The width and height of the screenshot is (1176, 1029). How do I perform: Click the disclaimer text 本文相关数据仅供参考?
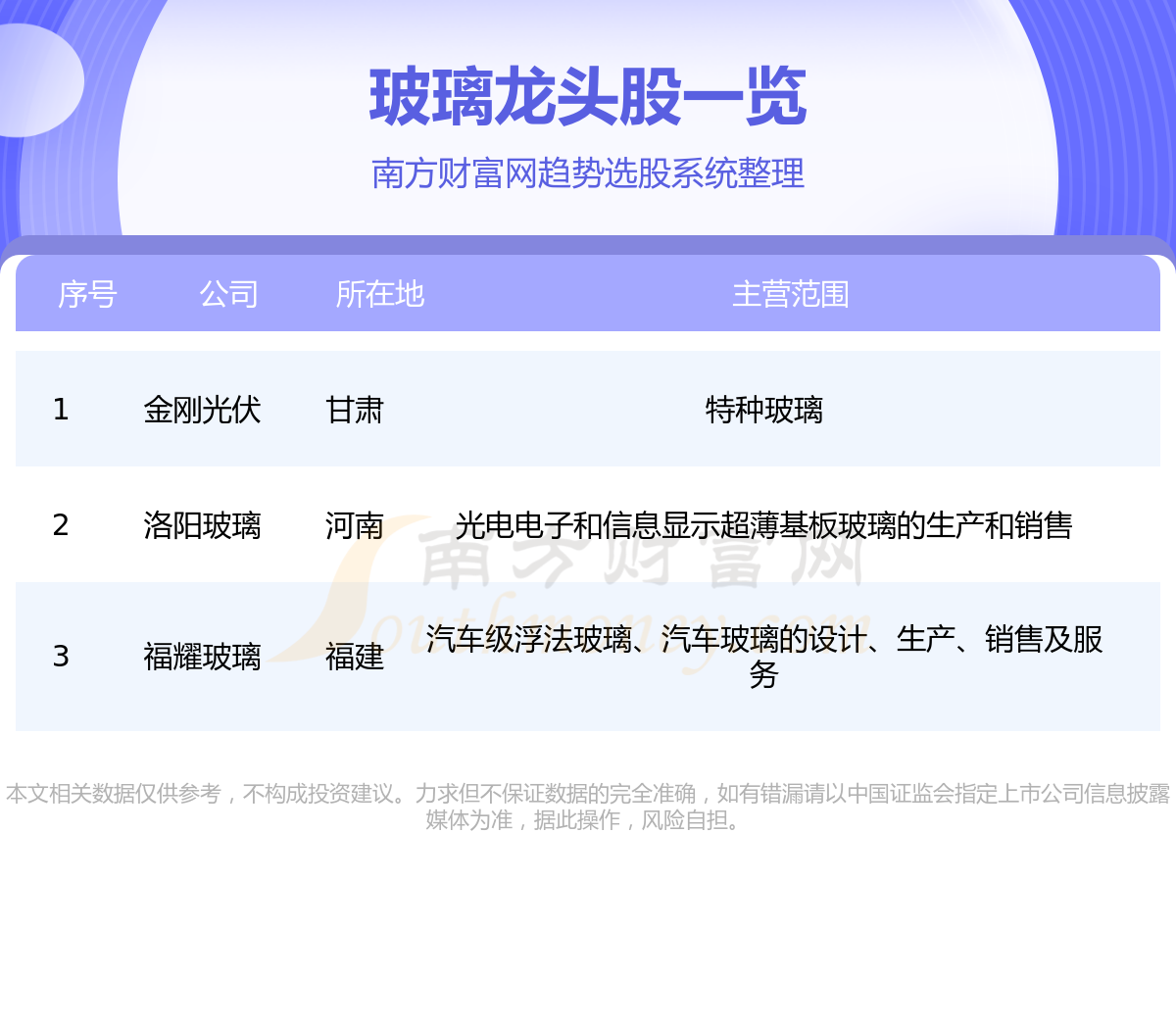(x=588, y=807)
